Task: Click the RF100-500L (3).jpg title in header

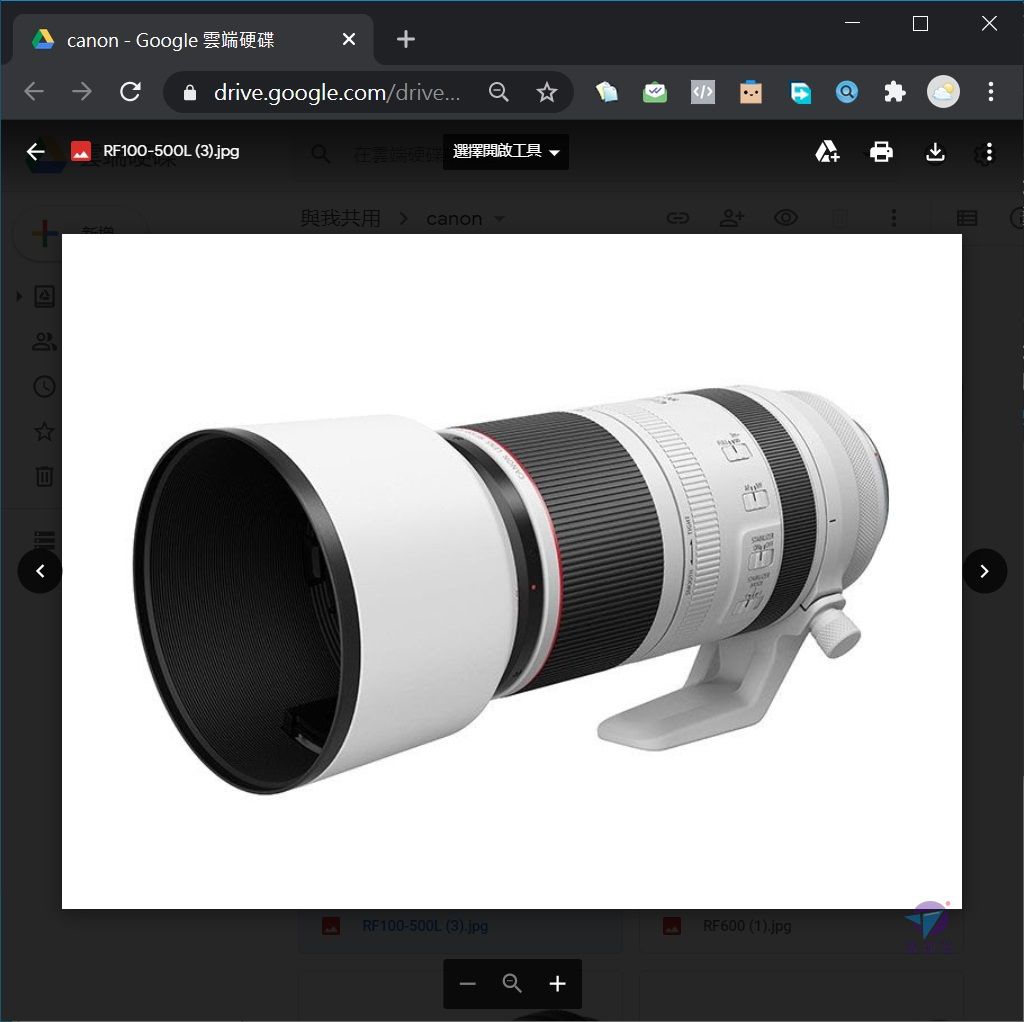Action: [171, 151]
